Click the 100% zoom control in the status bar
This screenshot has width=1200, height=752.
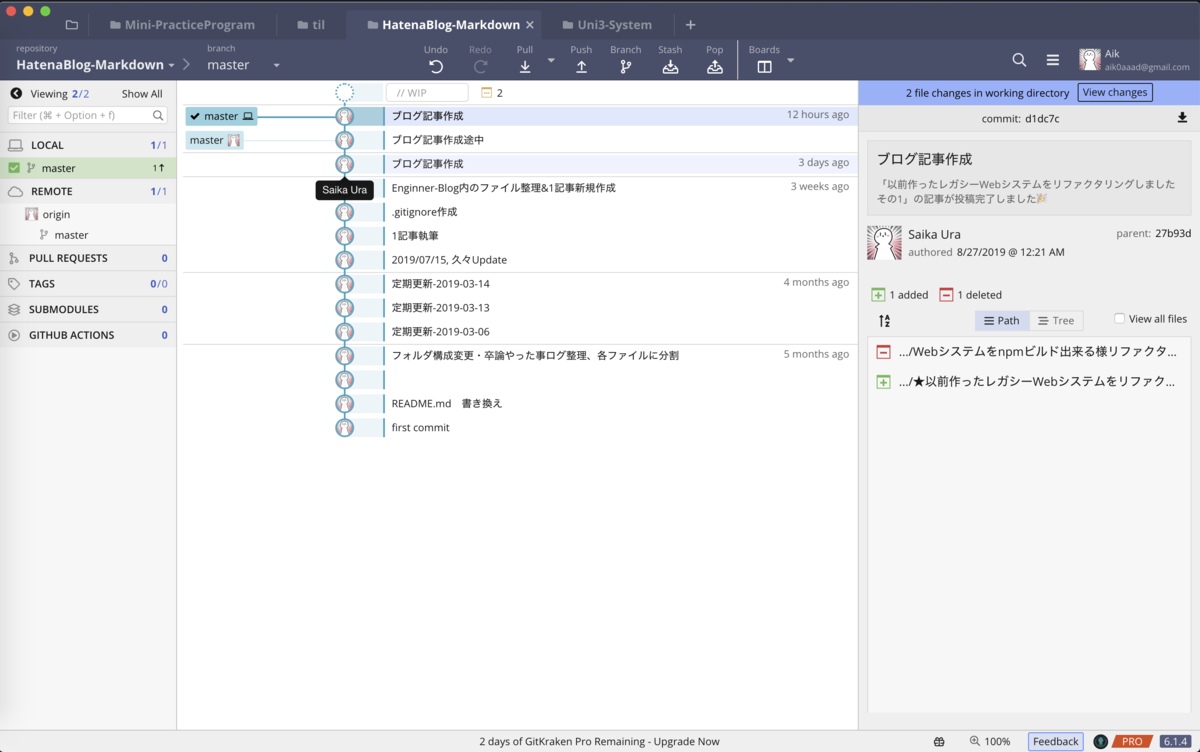991,741
